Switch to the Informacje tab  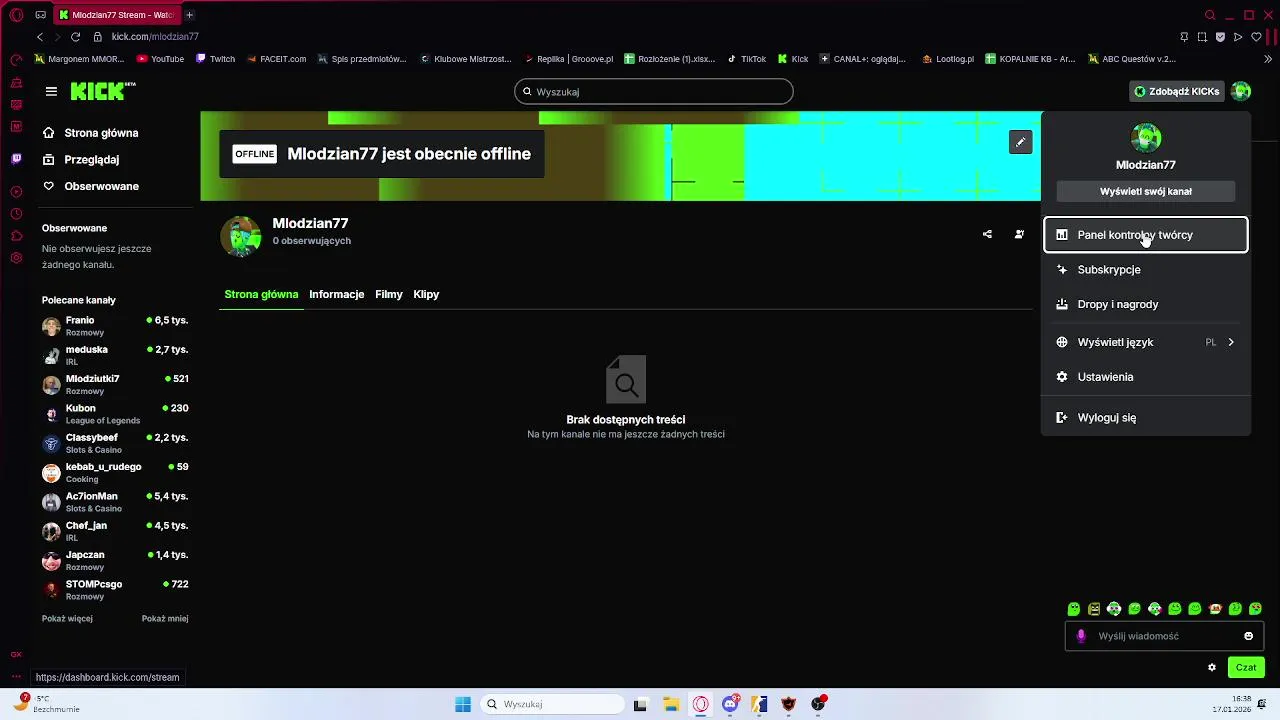(x=337, y=294)
